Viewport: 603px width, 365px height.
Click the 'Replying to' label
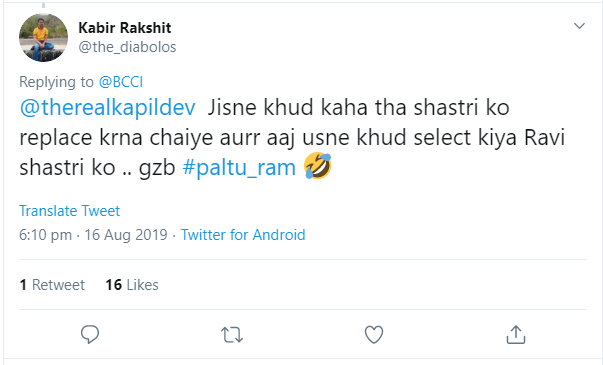tap(57, 82)
